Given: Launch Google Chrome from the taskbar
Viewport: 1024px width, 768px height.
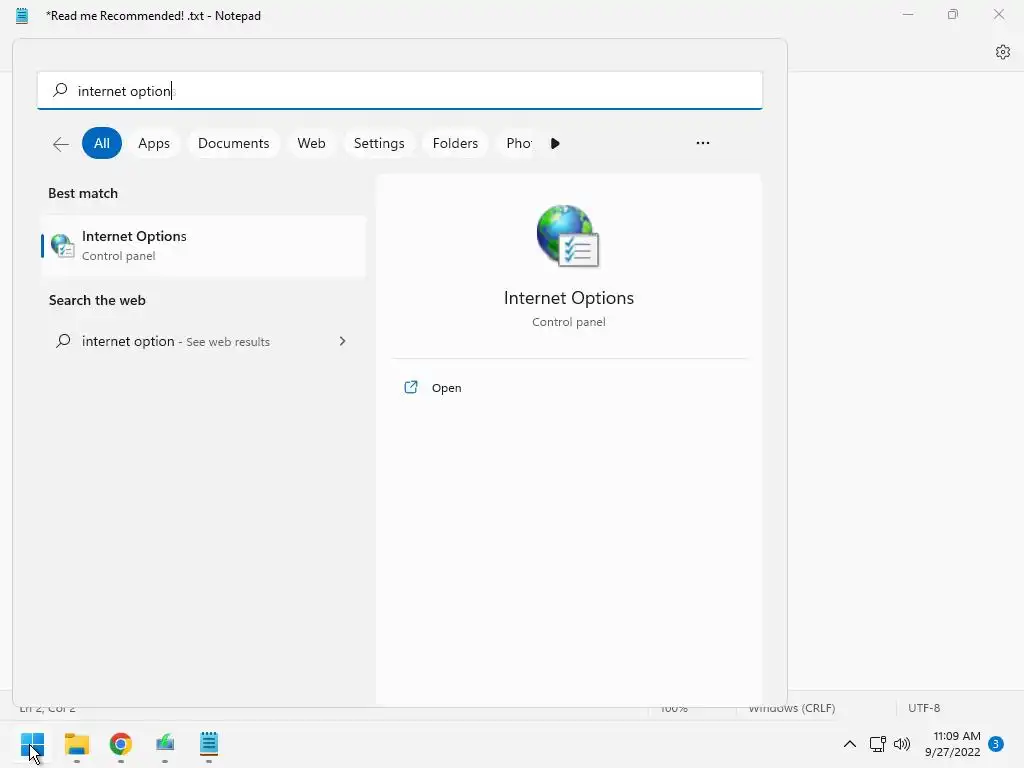Looking at the screenshot, I should tap(121, 744).
